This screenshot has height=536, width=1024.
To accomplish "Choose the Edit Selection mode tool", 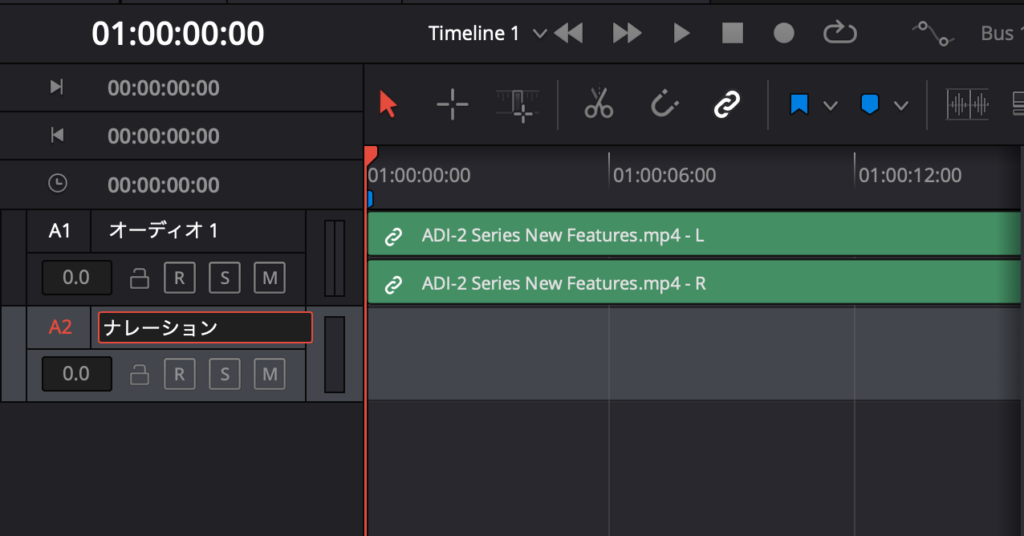I will click(x=517, y=104).
